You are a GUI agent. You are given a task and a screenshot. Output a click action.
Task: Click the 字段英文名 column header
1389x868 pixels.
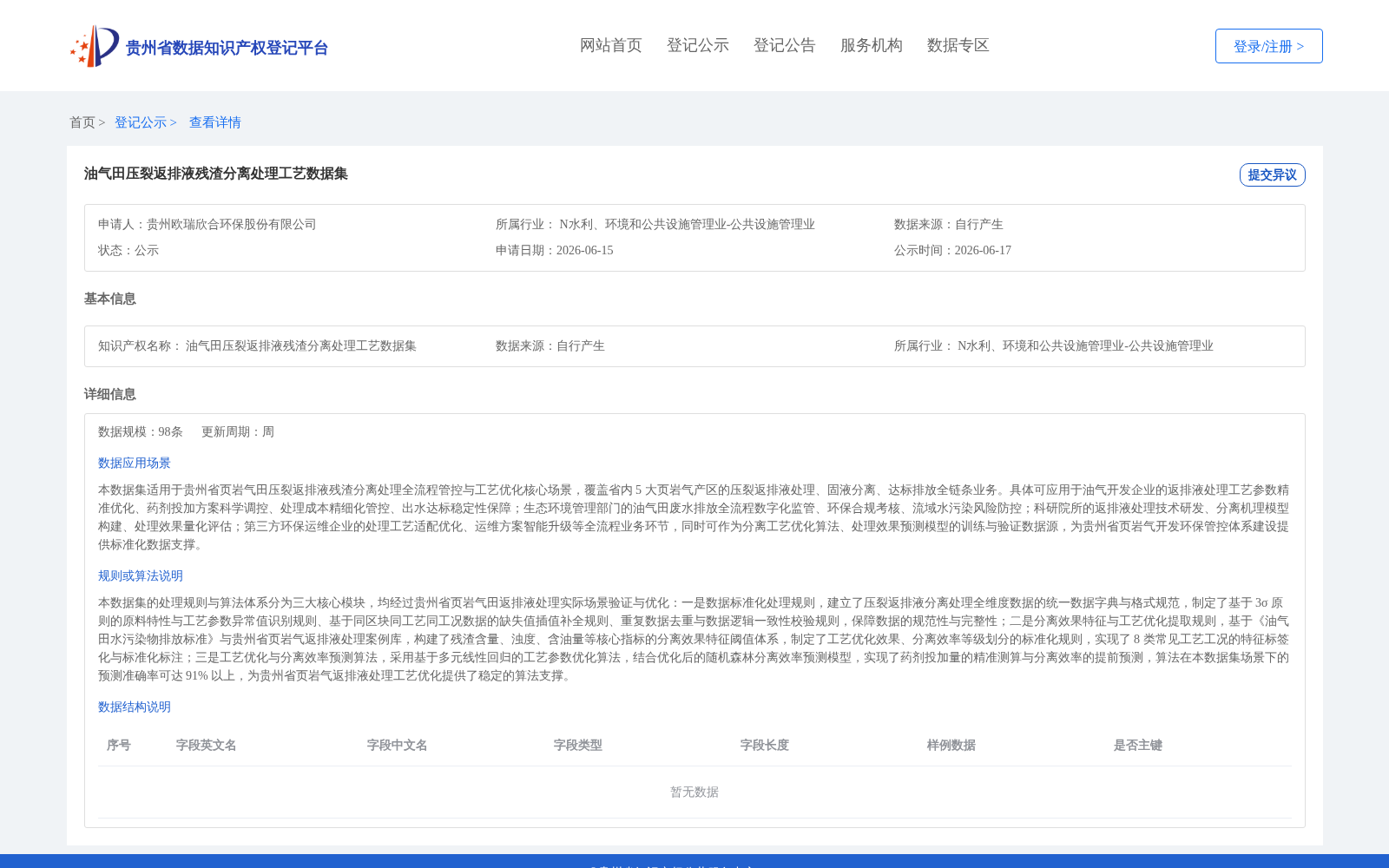tap(207, 745)
